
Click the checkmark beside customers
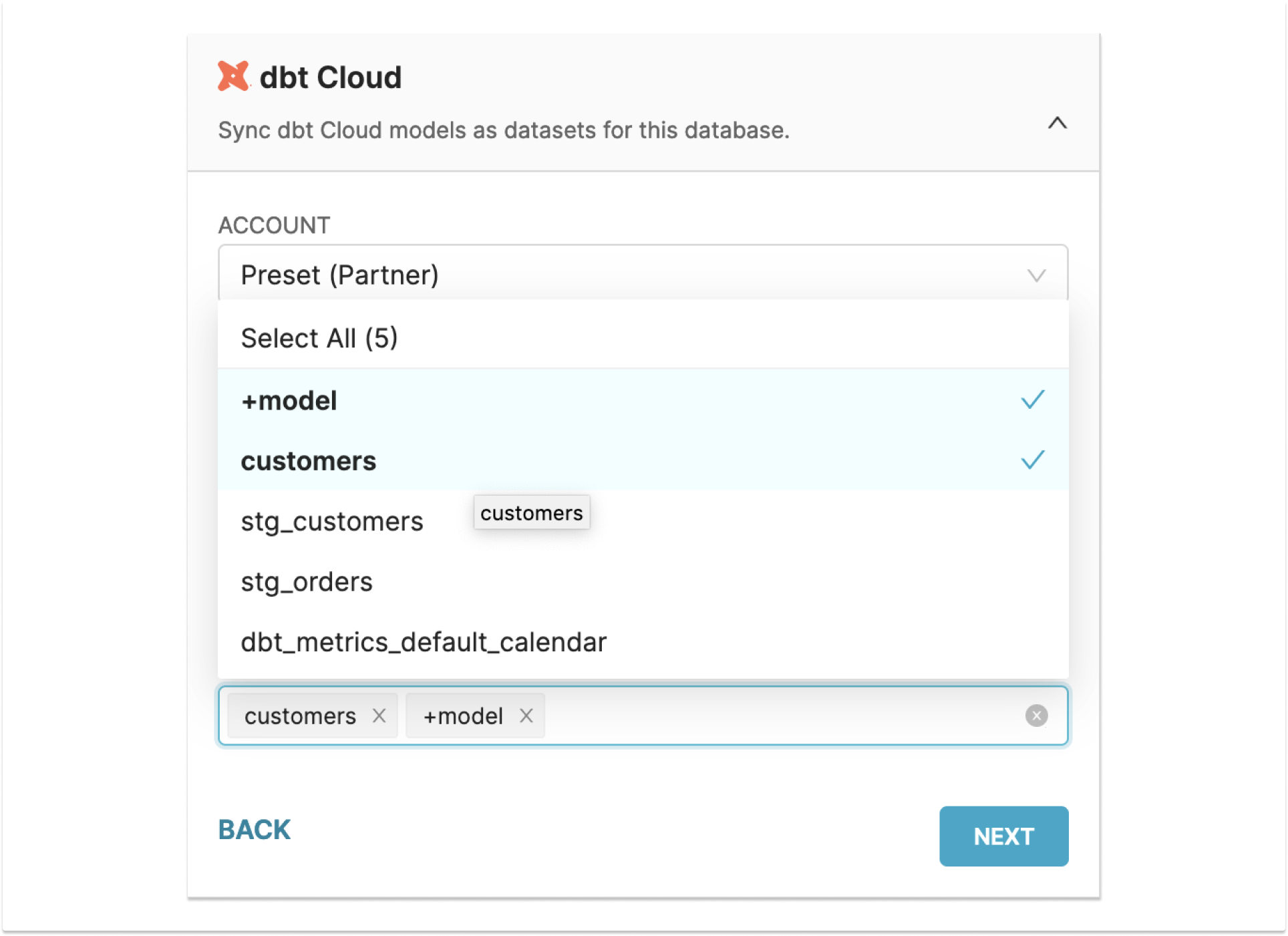coord(1031,460)
